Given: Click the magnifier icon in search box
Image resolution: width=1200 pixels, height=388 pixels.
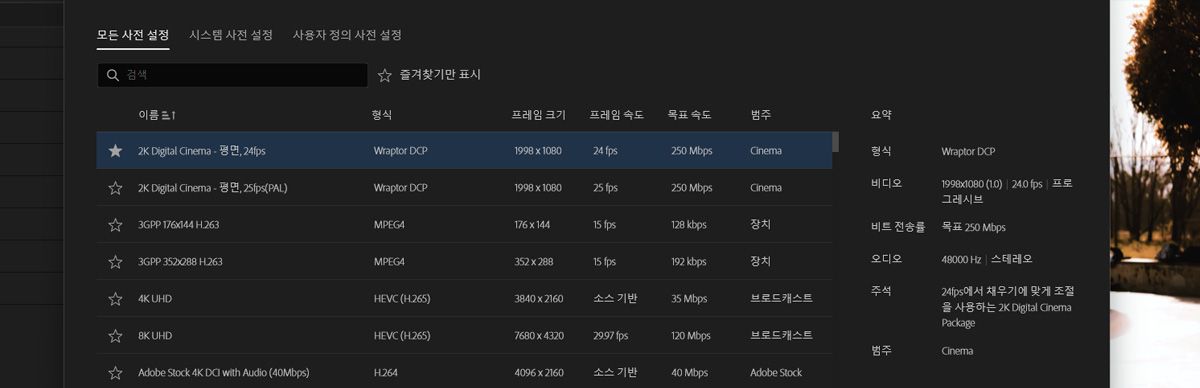Looking at the screenshot, I should (x=112, y=75).
